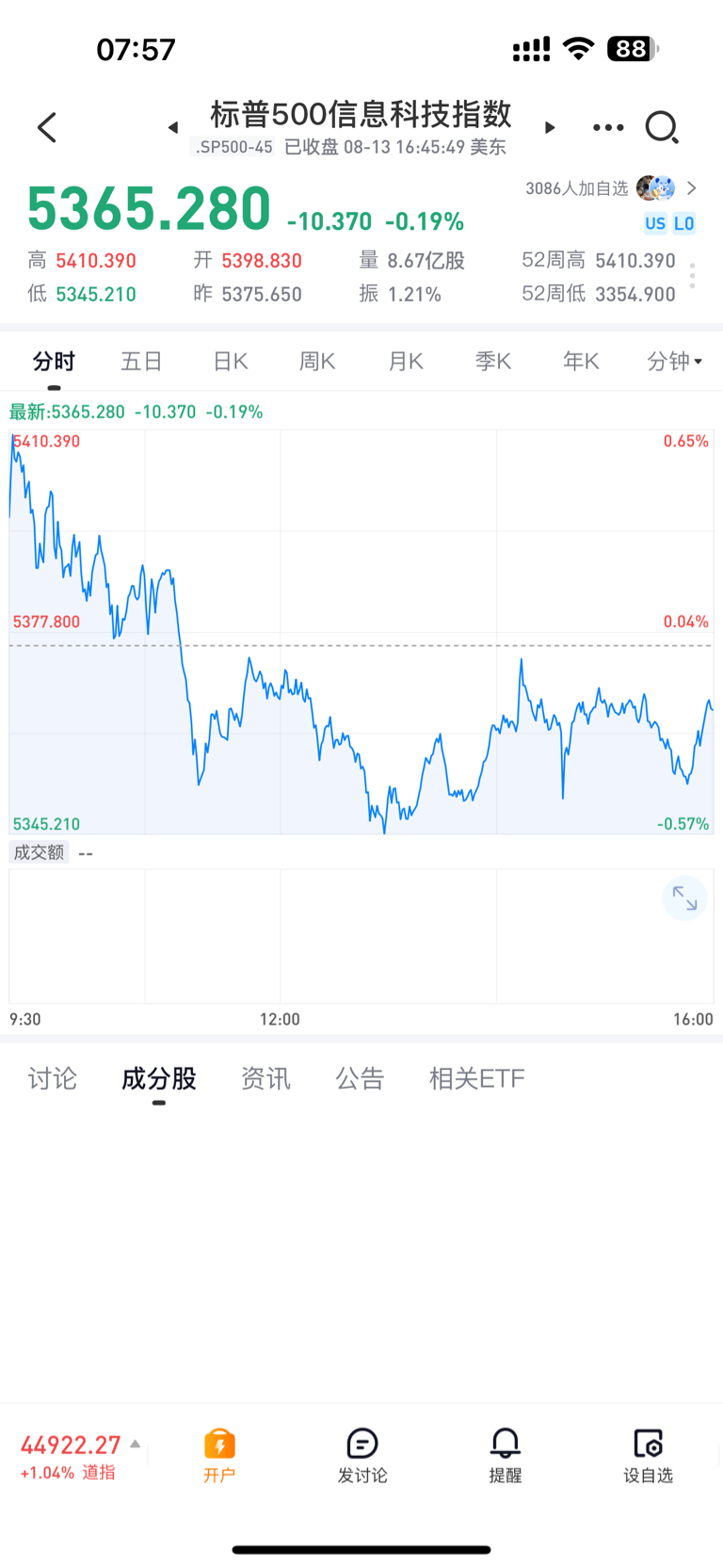
Task: Expand chart to fullscreen
Action: pos(684,898)
